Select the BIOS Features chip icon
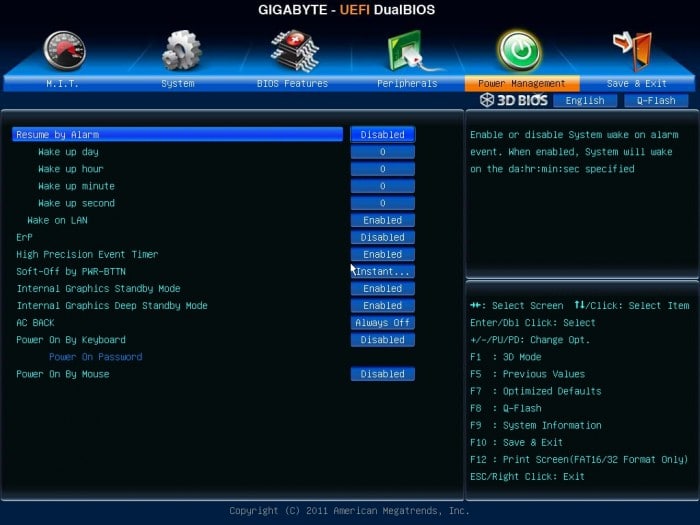700x525 pixels. [294, 50]
